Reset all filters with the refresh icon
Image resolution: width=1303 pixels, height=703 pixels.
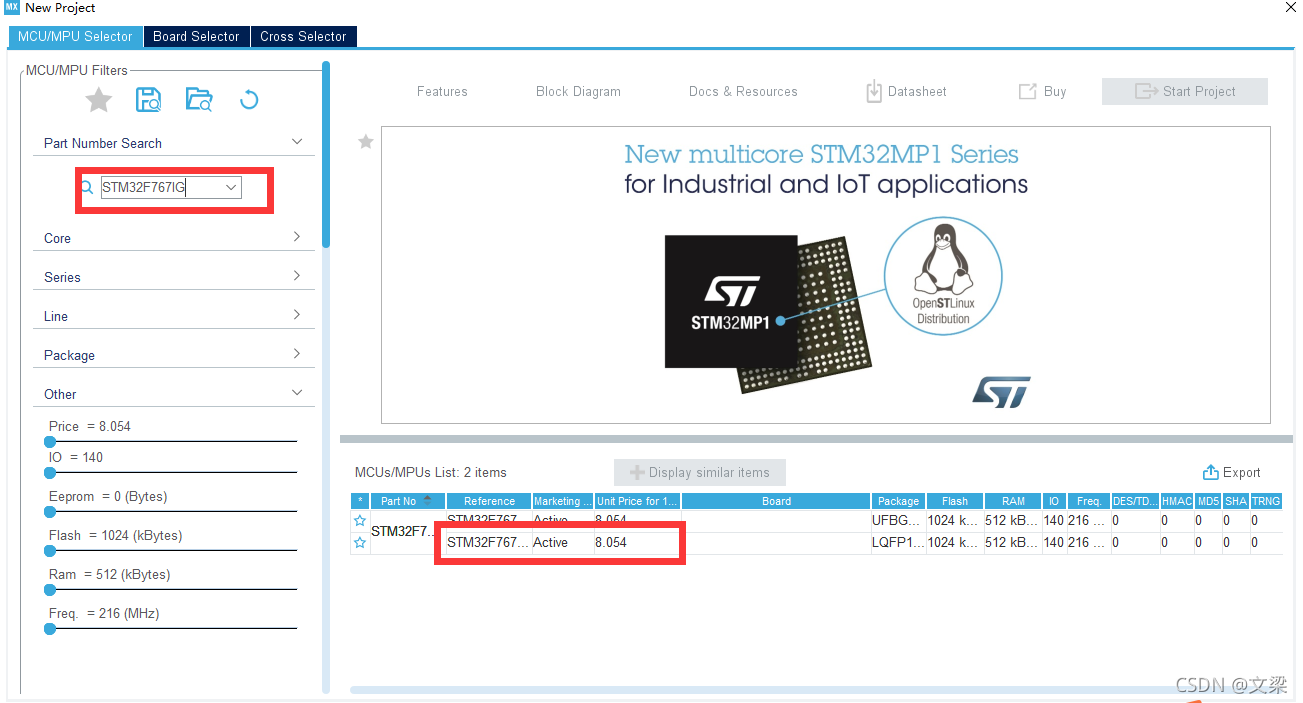click(x=249, y=100)
